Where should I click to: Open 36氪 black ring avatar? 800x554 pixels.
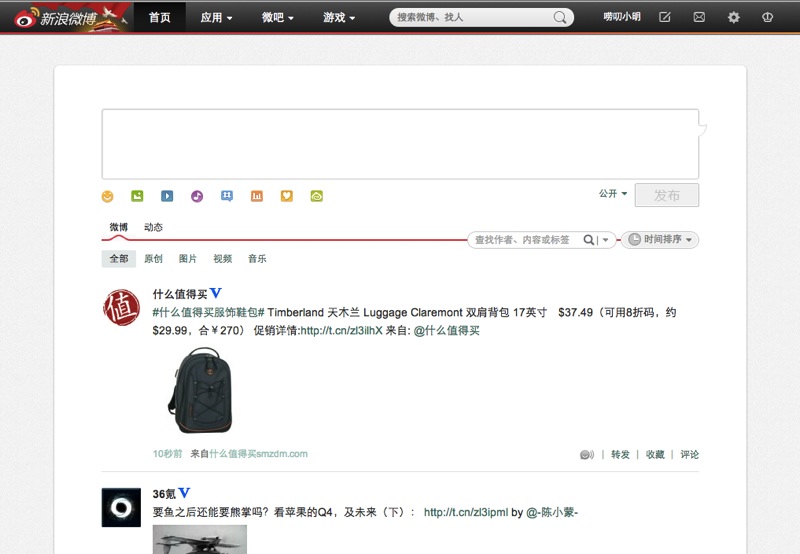click(x=121, y=508)
